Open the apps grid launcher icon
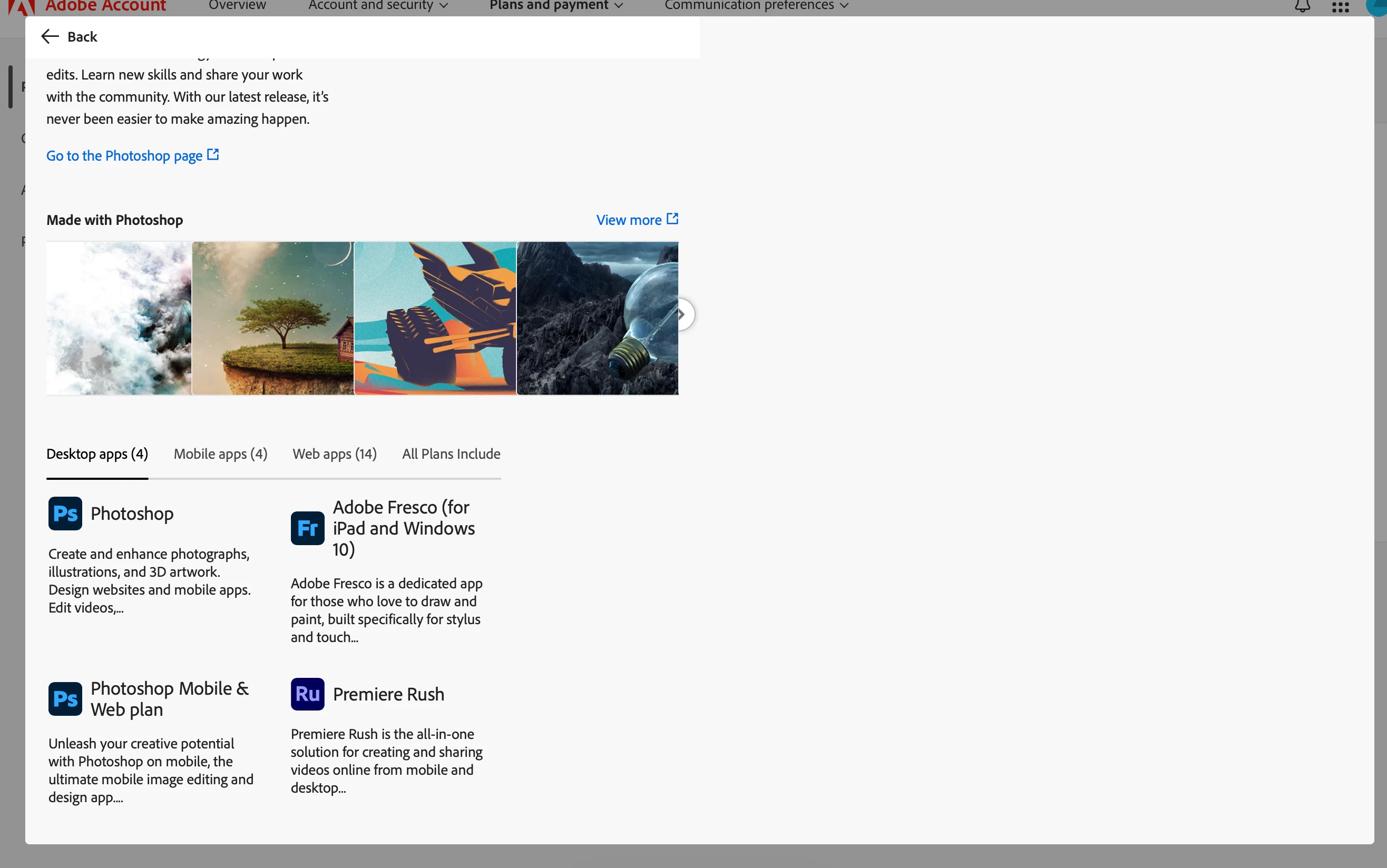The width and height of the screenshot is (1387, 868). [1340, 6]
